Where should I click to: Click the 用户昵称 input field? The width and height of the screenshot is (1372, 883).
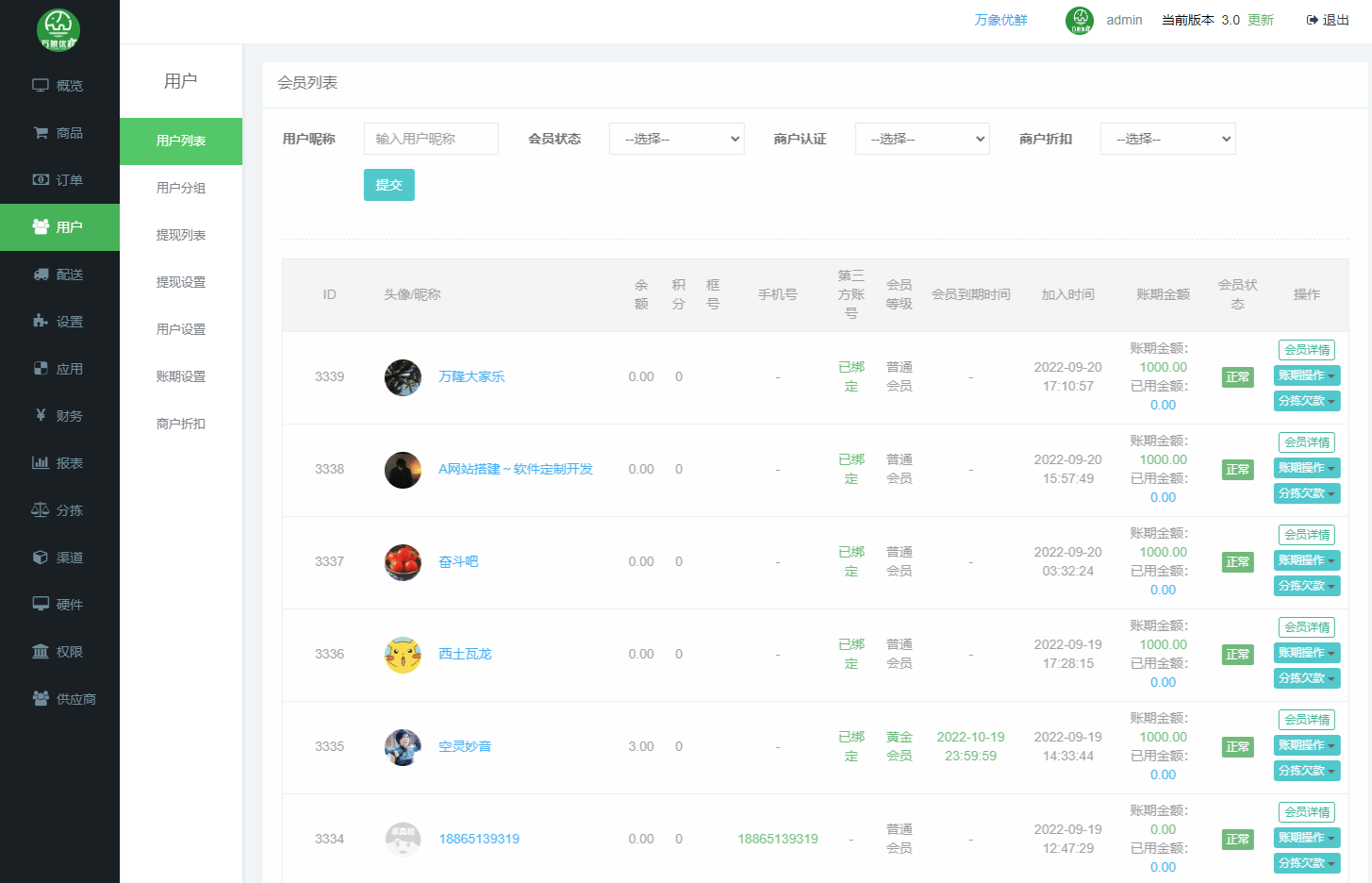[431, 139]
